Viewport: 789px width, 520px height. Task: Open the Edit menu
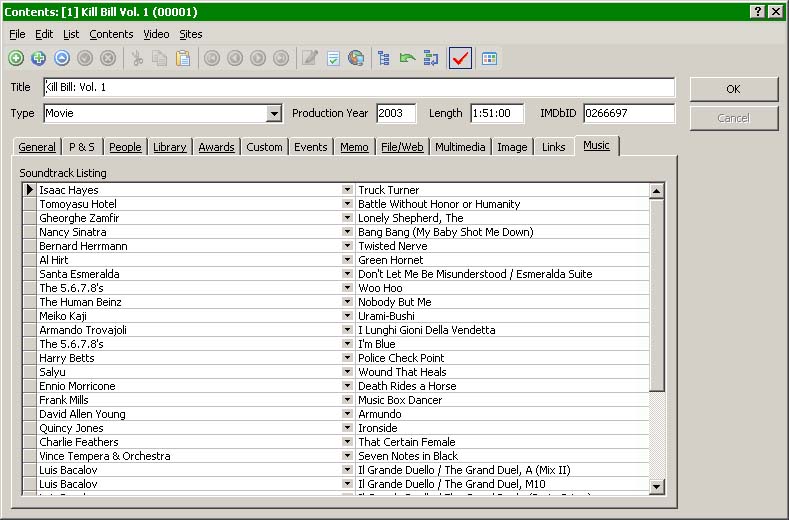point(44,34)
